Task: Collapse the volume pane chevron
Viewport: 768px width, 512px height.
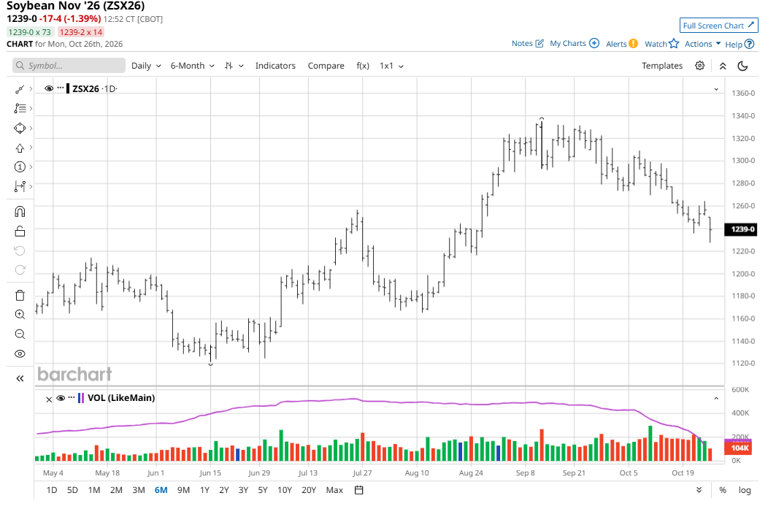Action: 716,399
